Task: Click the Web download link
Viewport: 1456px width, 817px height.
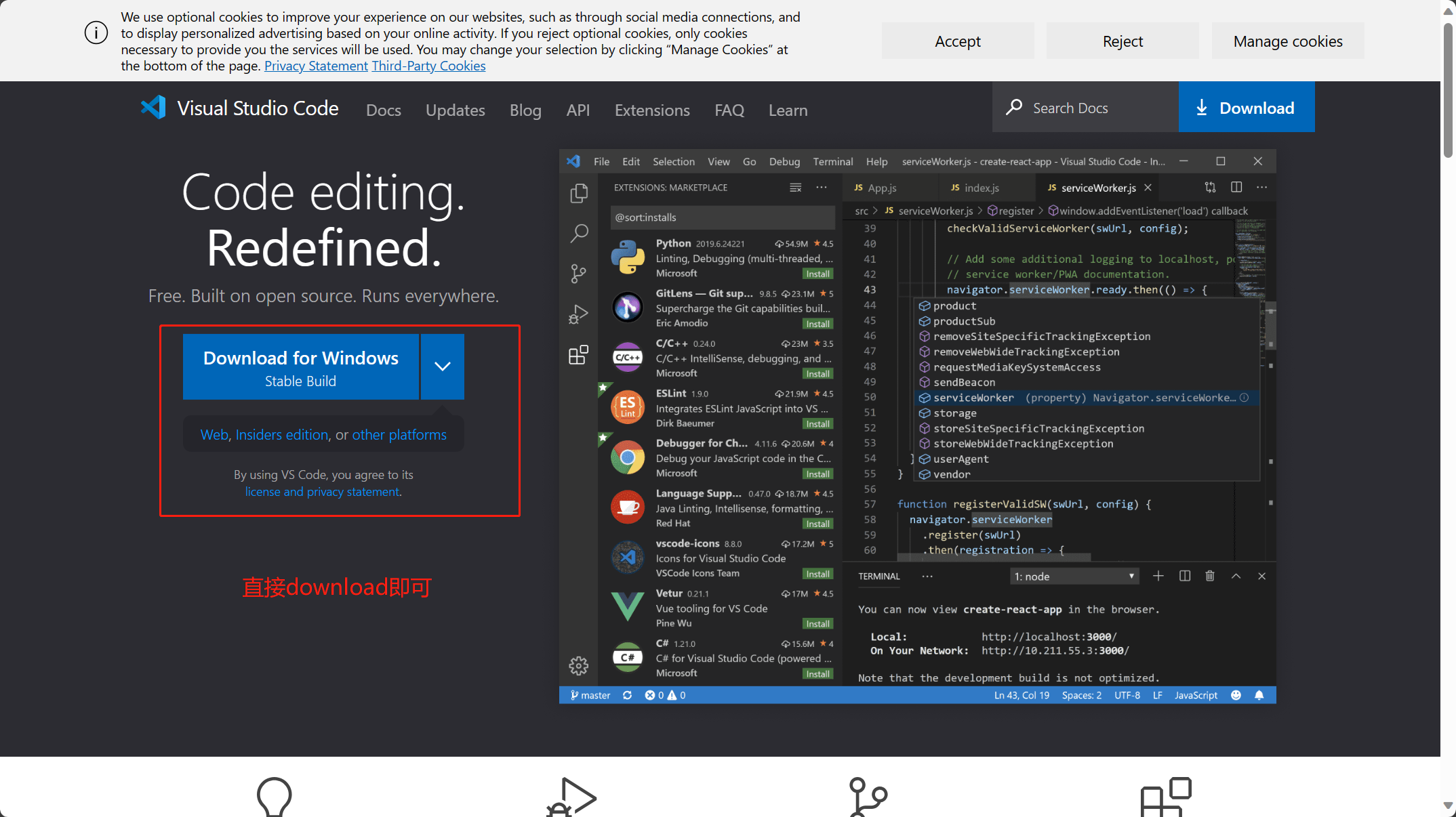Action: 214,434
